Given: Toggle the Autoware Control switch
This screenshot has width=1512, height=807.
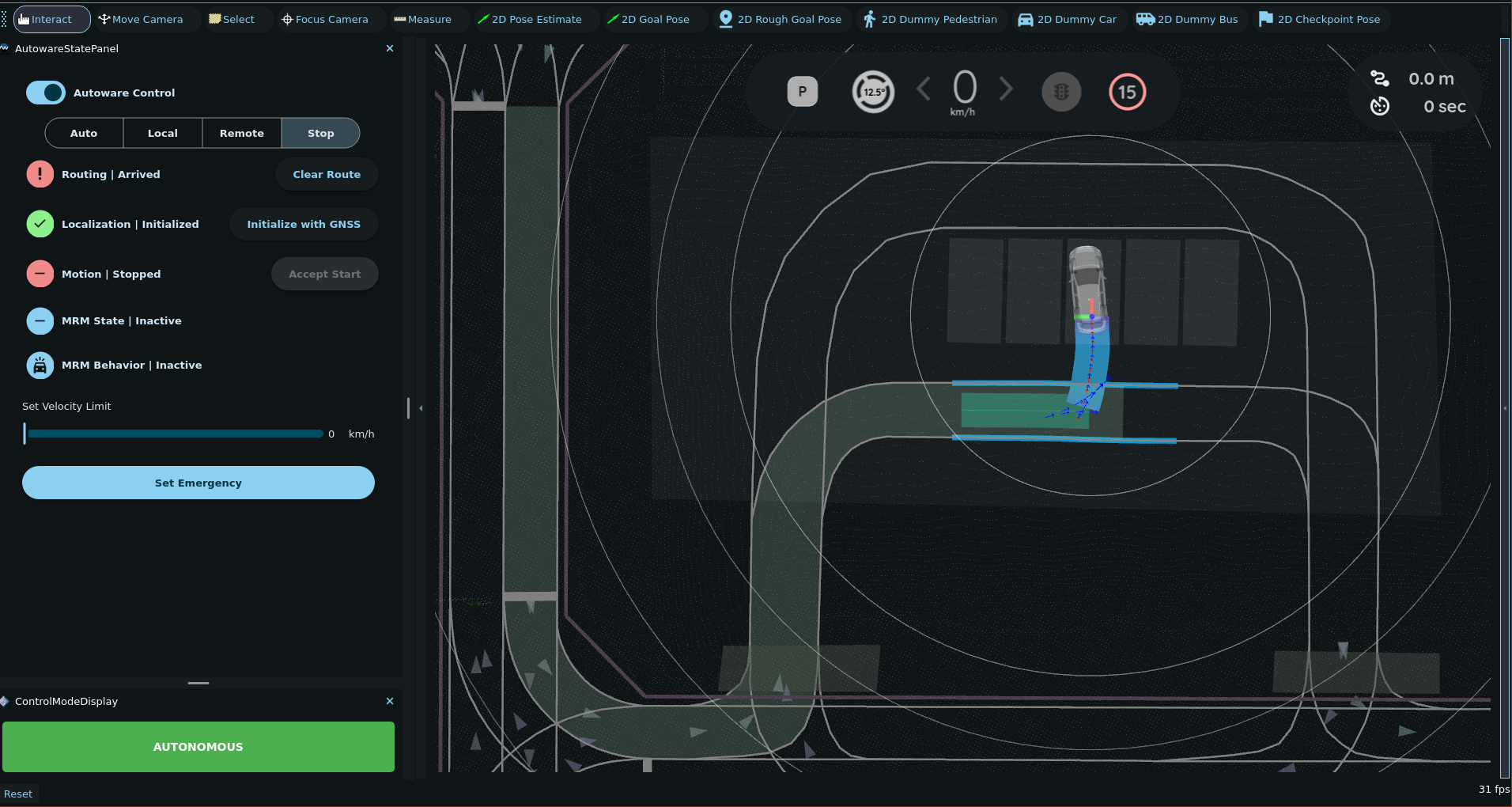Looking at the screenshot, I should click(x=46, y=93).
